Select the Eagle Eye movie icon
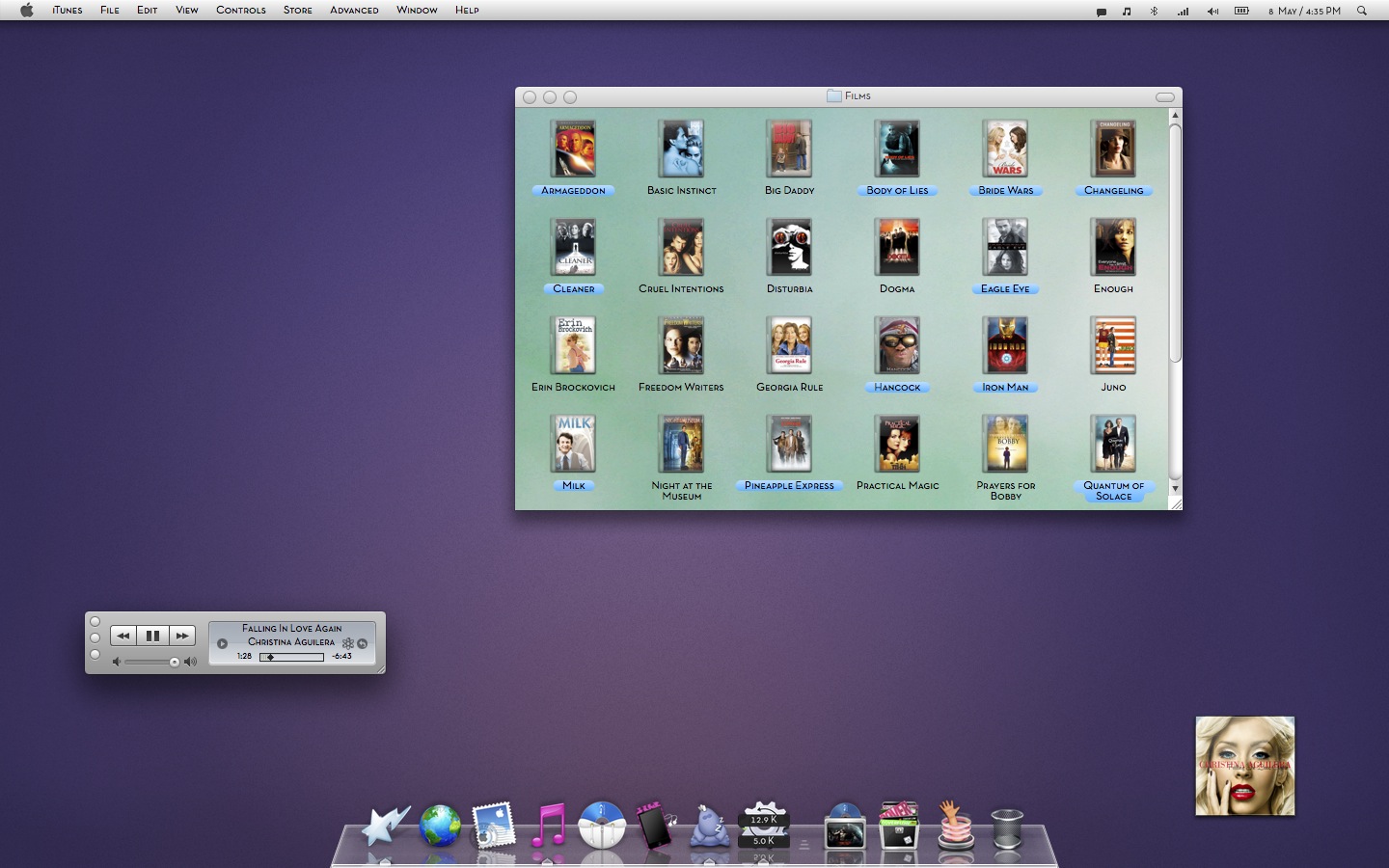 point(1006,247)
